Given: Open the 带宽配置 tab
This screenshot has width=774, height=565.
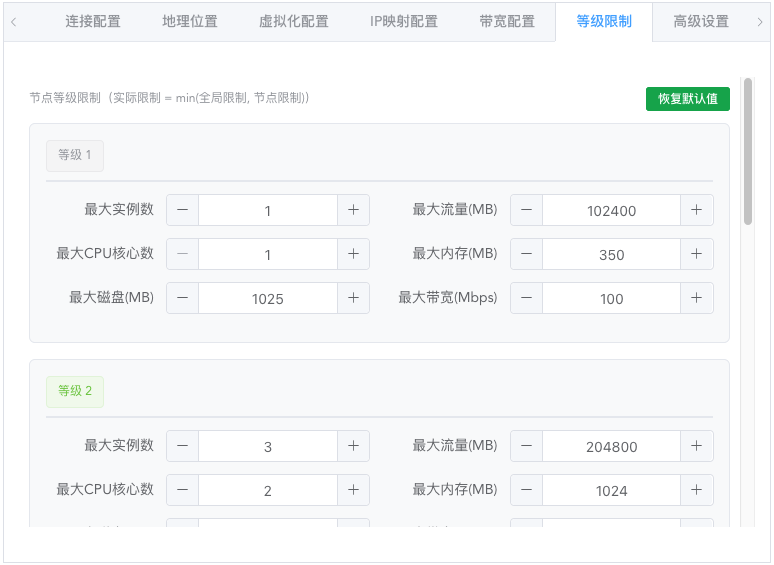Looking at the screenshot, I should point(507,21).
